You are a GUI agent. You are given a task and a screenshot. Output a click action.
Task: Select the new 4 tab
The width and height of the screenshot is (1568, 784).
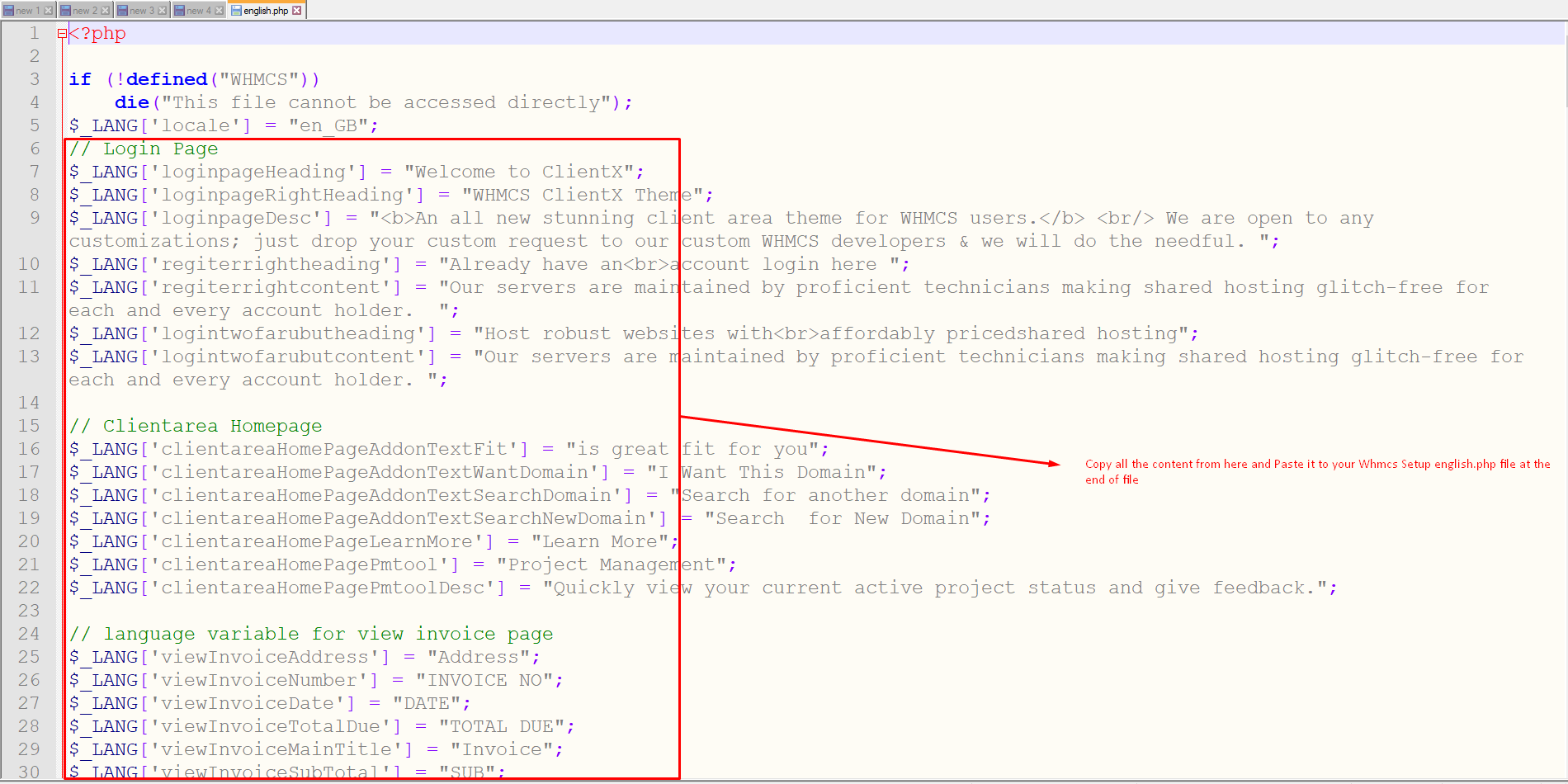198,11
